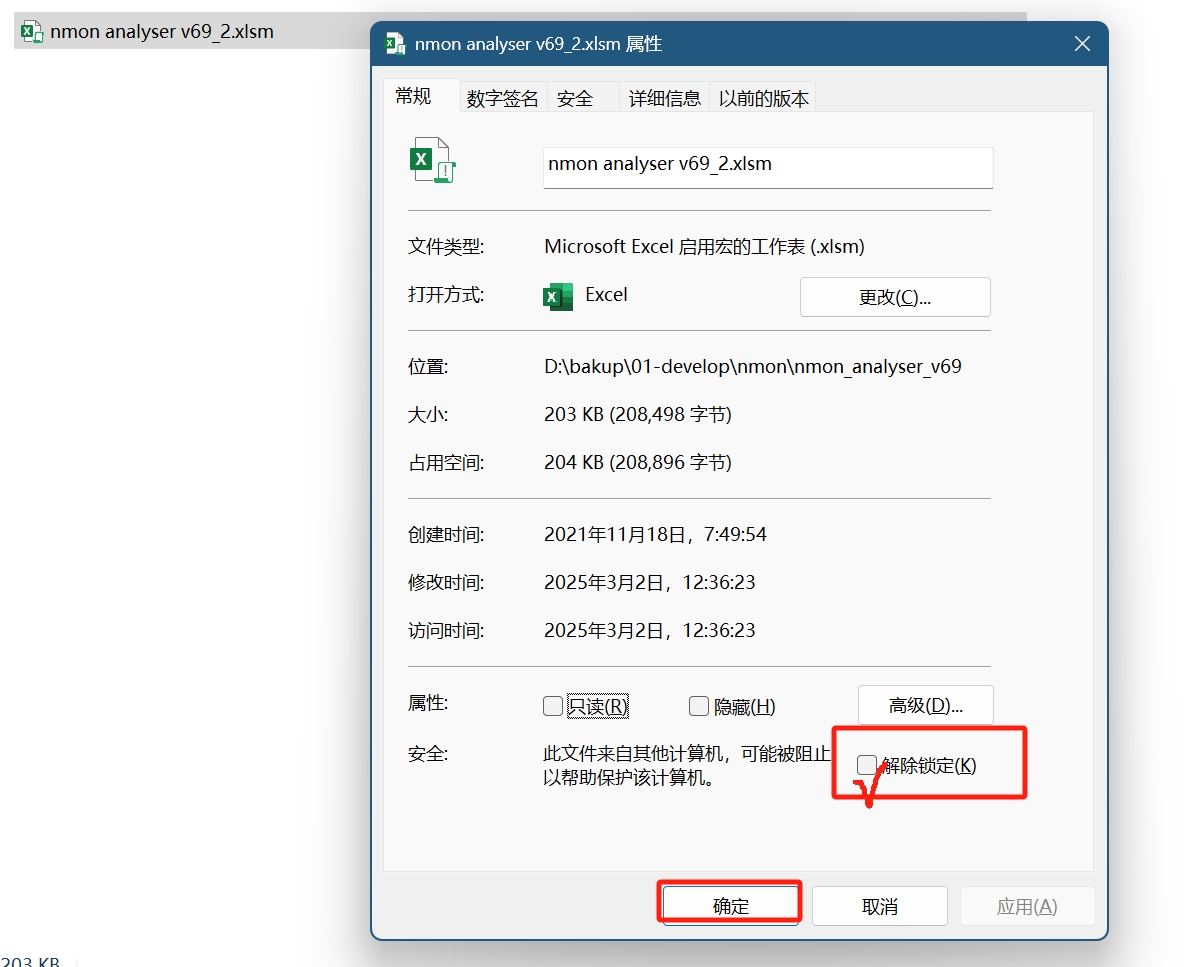Viewport: 1192px width, 967px height.
Task: Open the 安全 tab
Action: tap(575, 96)
